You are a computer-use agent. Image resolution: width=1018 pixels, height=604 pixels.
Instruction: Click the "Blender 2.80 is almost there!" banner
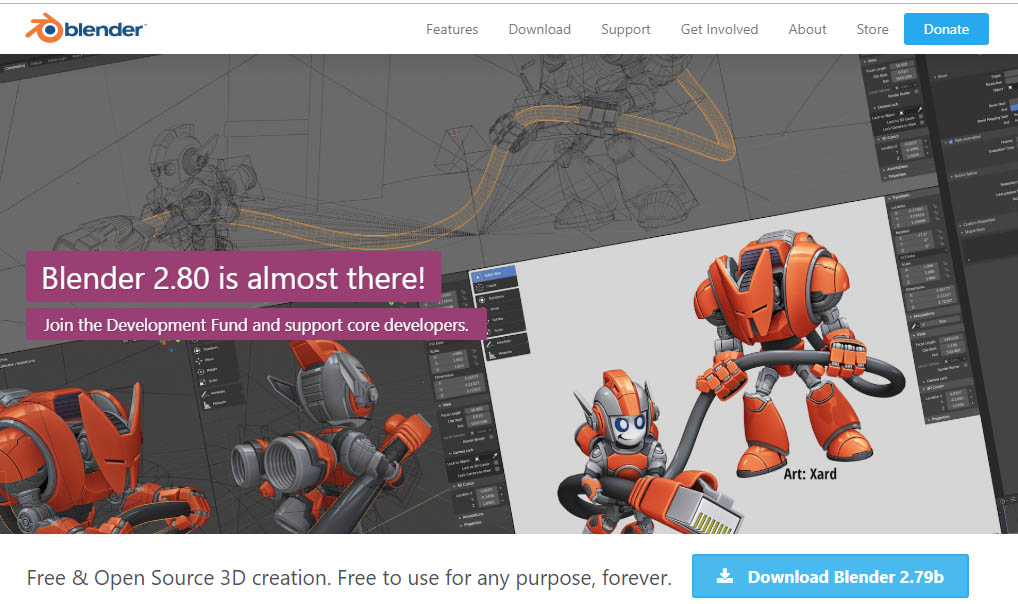point(233,276)
